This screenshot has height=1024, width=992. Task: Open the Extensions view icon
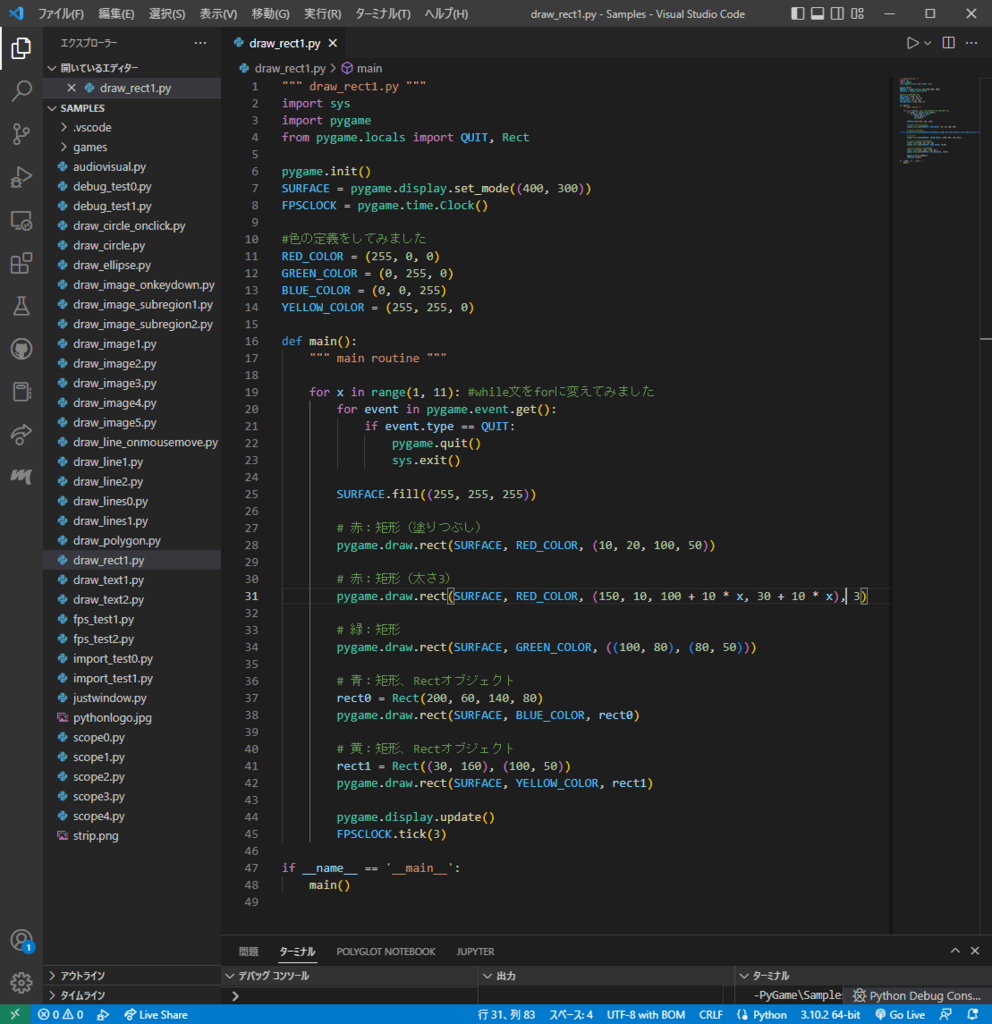coord(21,264)
